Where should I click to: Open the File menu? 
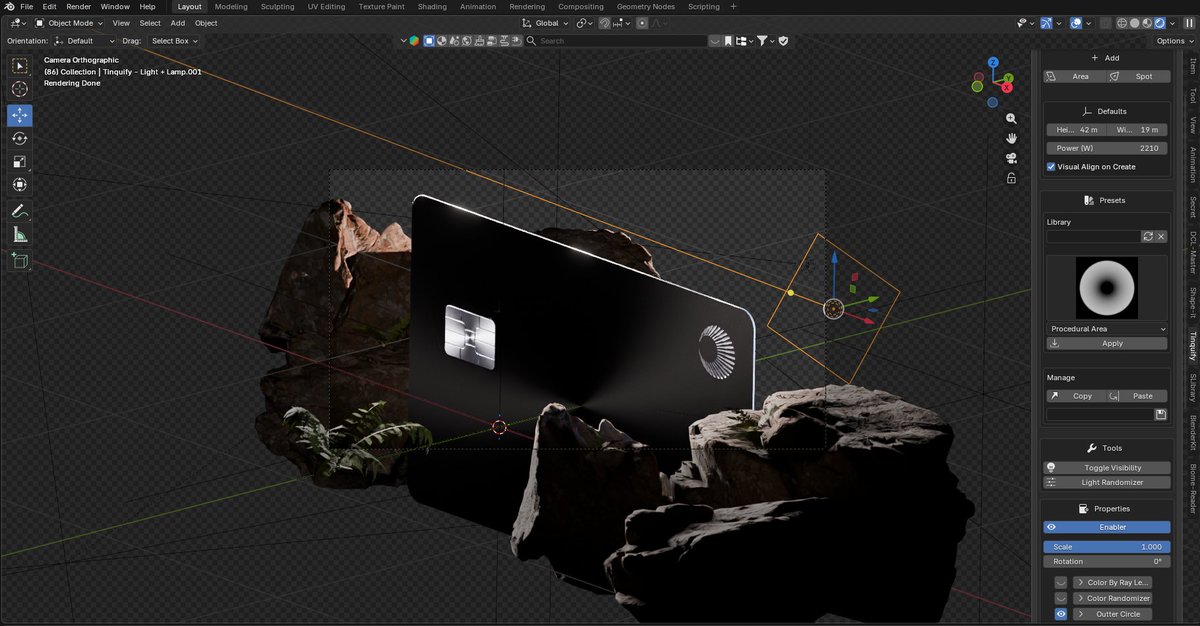(27, 6)
